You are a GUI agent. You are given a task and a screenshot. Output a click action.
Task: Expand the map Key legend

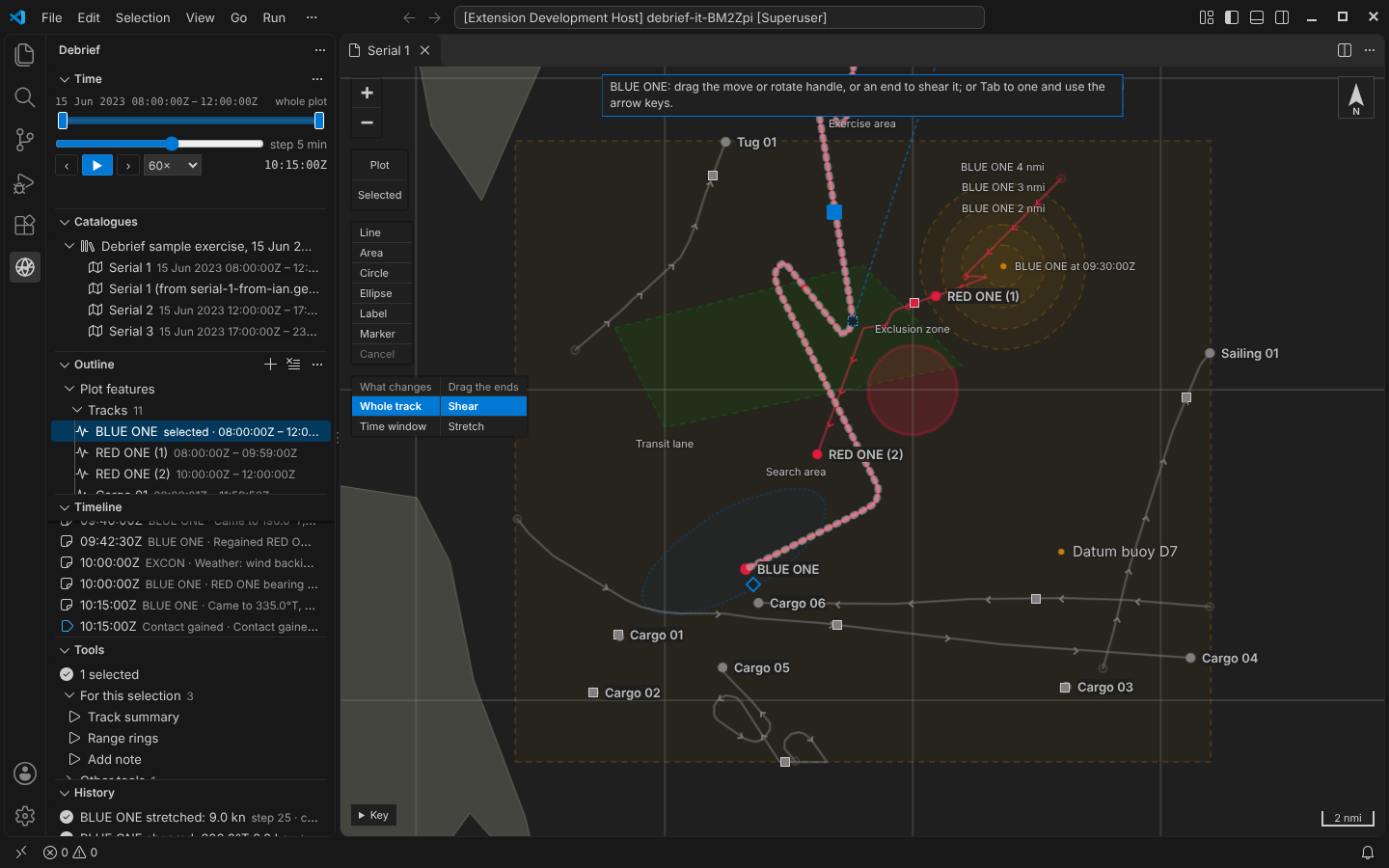(373, 815)
